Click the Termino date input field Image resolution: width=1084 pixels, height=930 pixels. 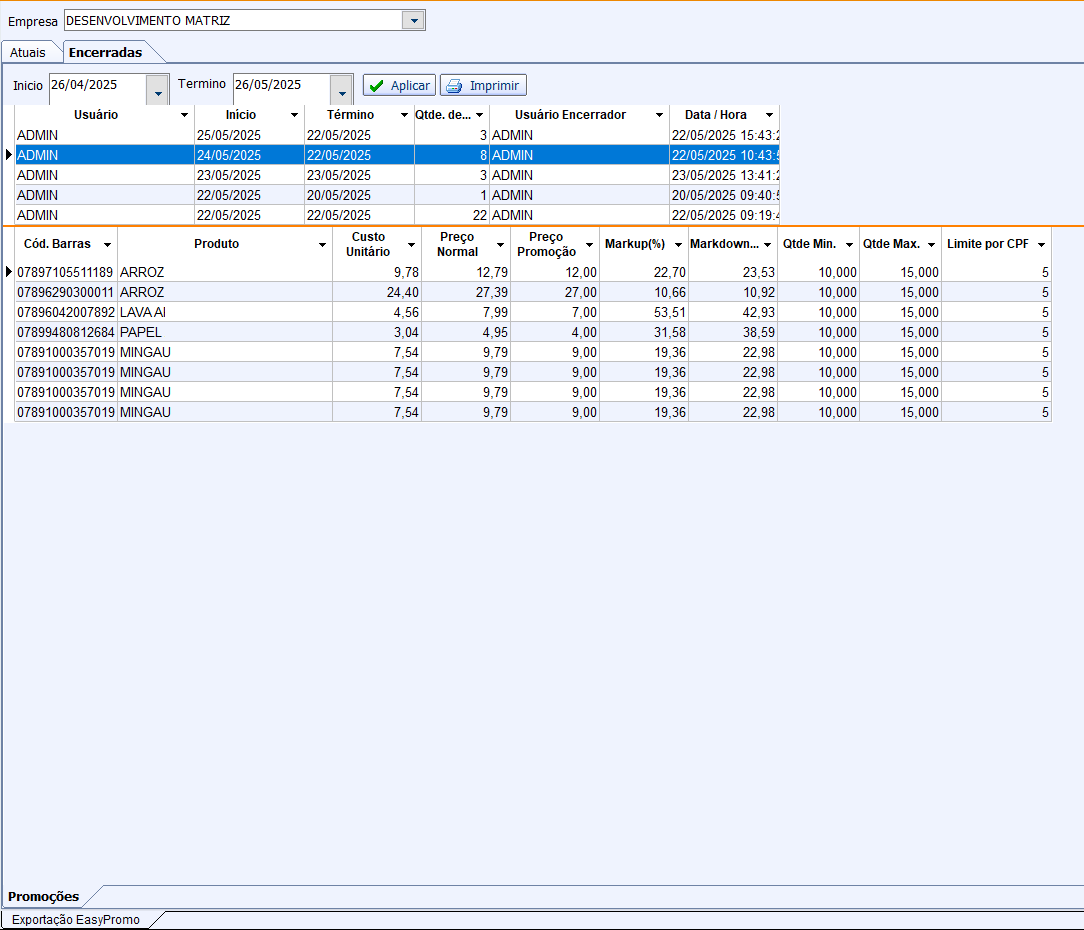[280, 86]
